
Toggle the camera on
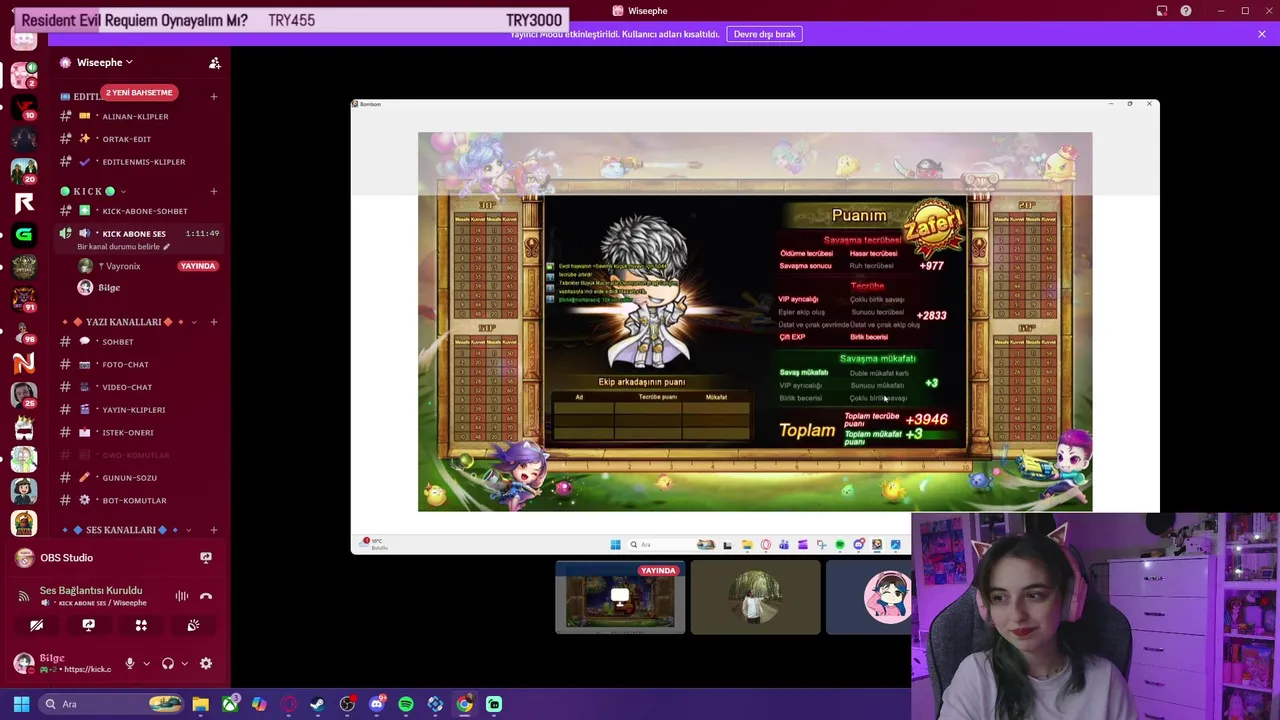tap(36, 625)
